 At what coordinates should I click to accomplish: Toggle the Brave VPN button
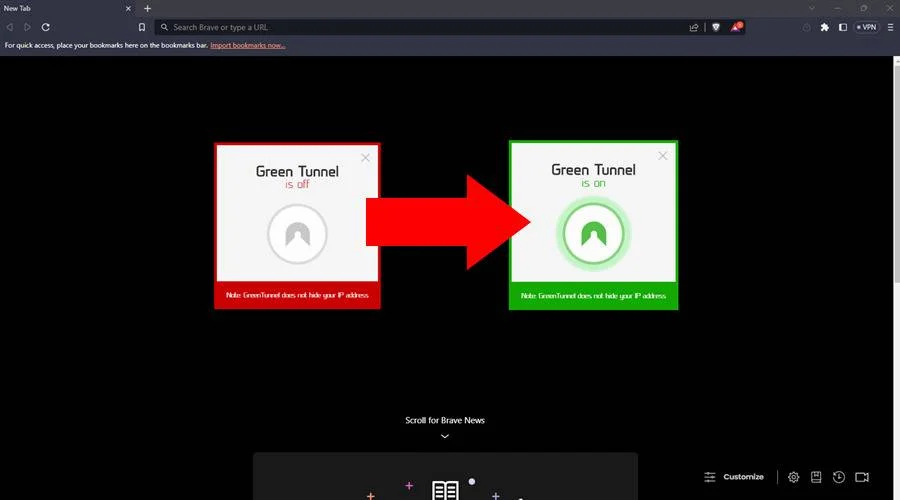click(x=867, y=27)
